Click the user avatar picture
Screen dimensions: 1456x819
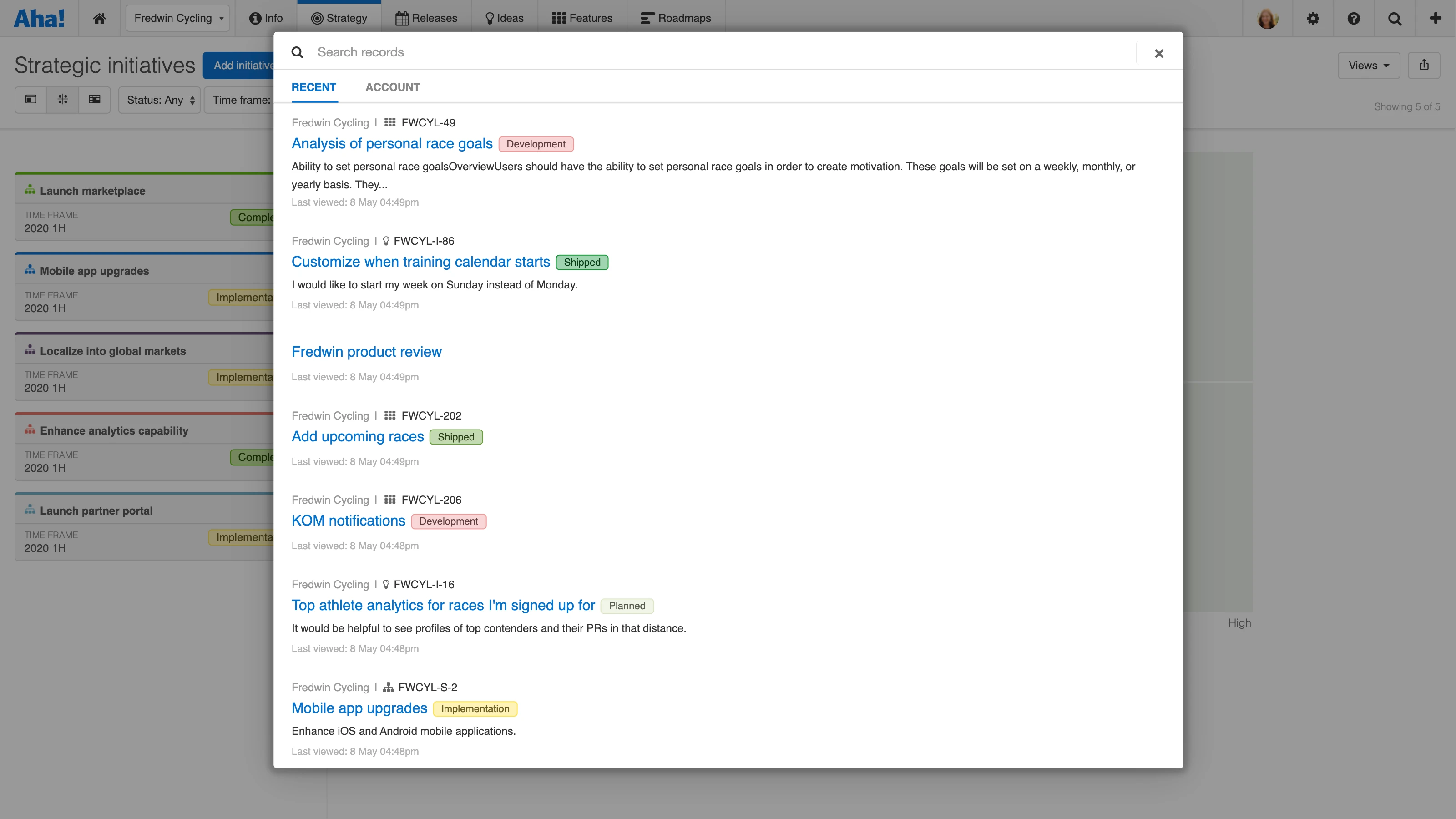point(1267,18)
